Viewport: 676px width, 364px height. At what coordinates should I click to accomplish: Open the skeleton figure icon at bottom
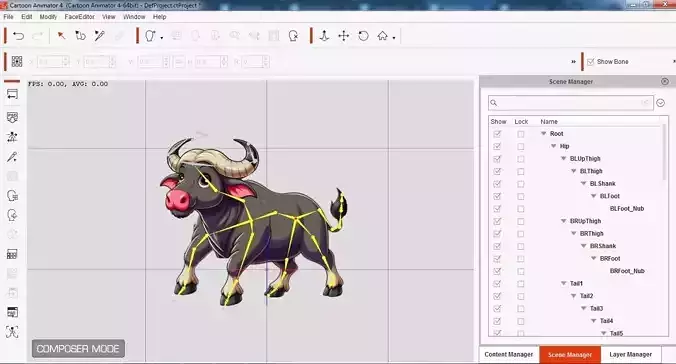pyautogui.click(x=12, y=332)
